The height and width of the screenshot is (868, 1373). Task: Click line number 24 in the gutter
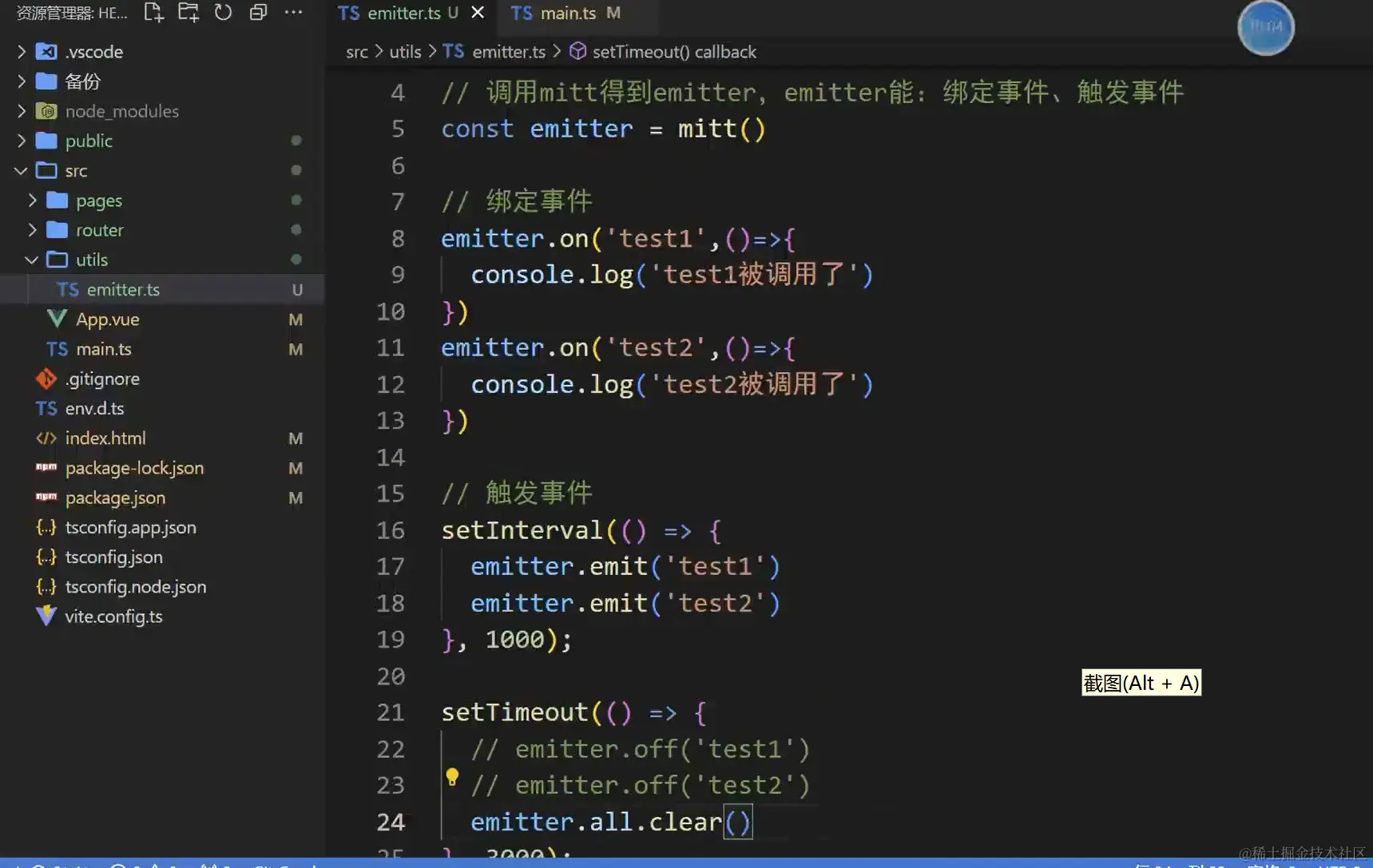point(391,822)
